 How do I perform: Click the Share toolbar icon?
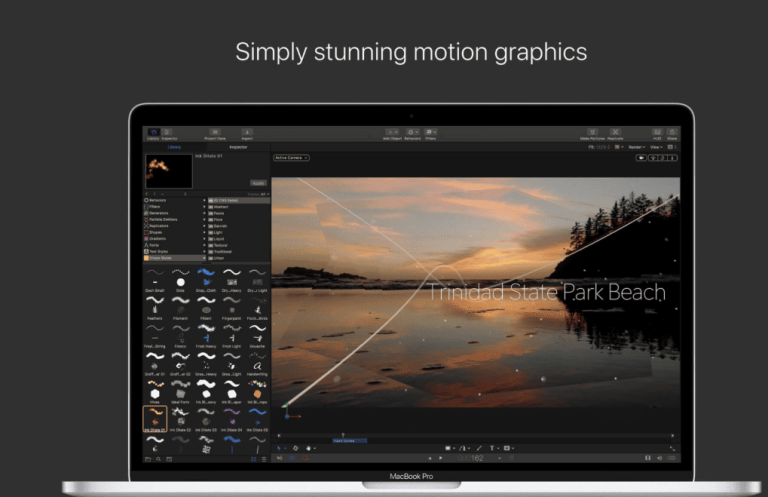(x=672, y=132)
